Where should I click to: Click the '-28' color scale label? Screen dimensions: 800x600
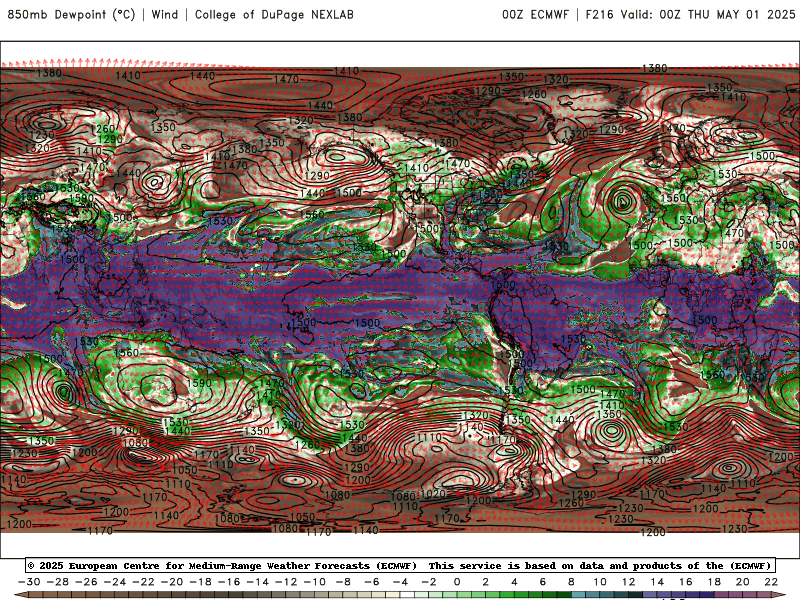tap(58, 582)
